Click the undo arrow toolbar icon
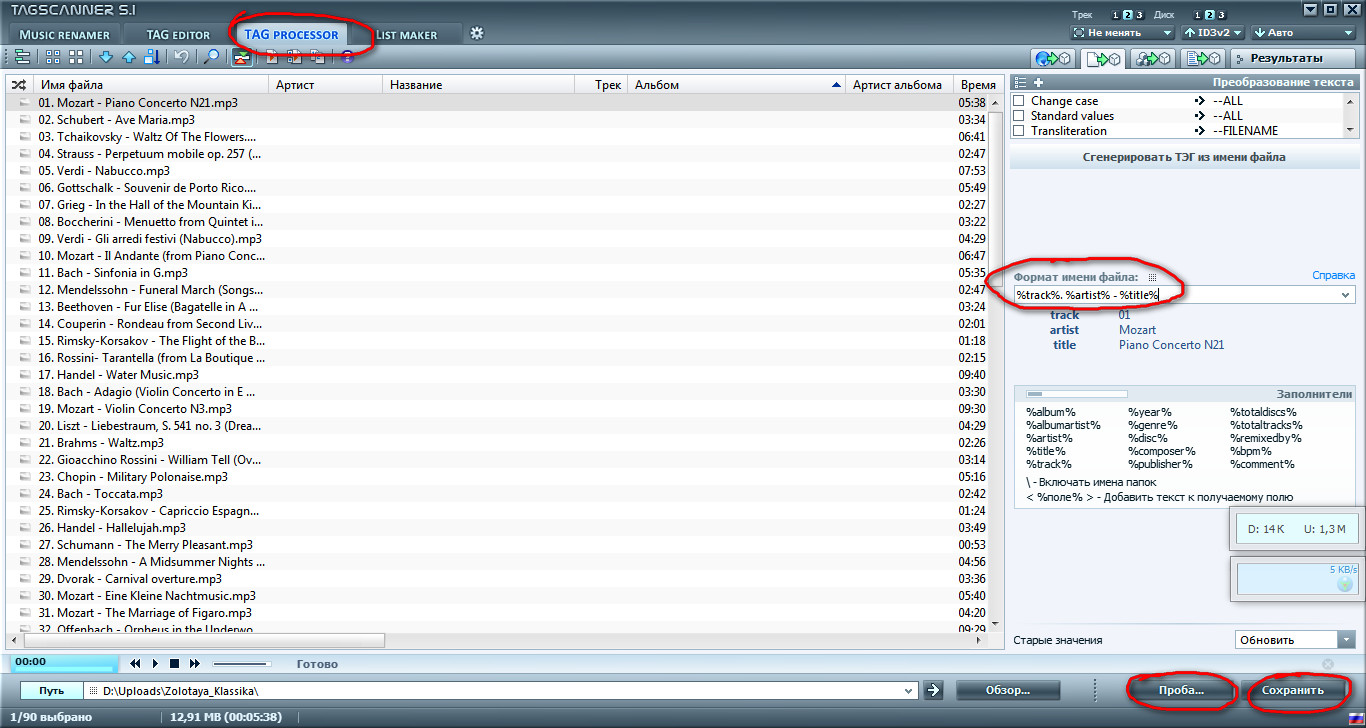The image size is (1366, 728). tap(181, 57)
